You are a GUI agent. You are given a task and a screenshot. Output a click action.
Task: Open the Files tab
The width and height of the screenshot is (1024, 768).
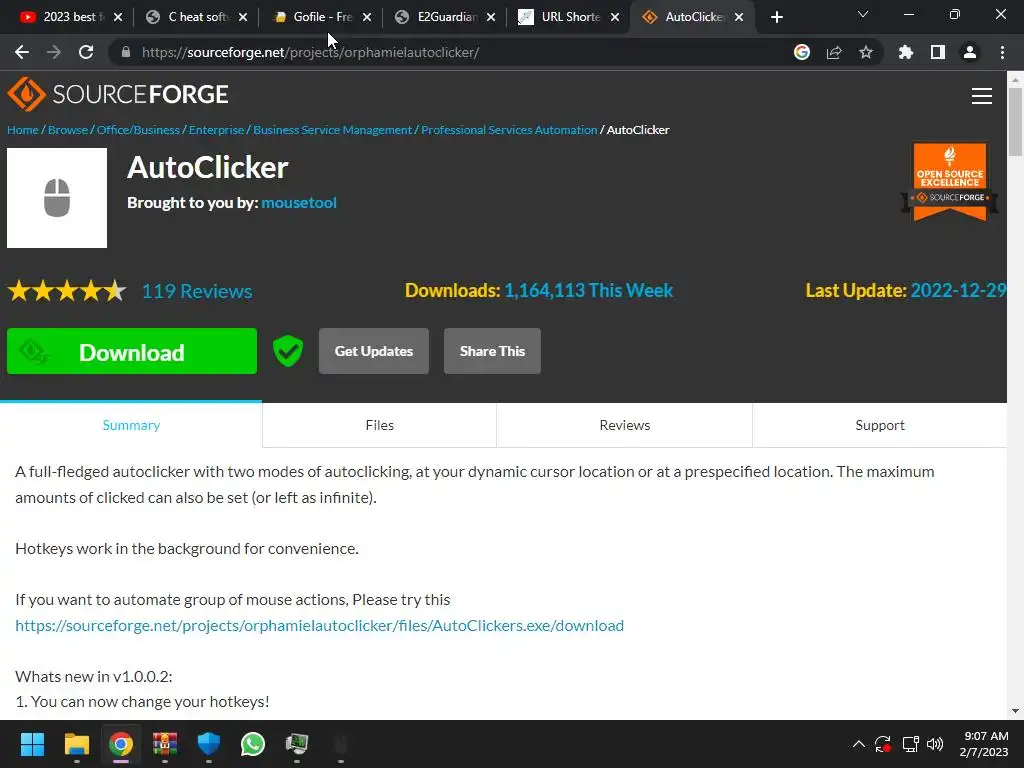coord(379,425)
